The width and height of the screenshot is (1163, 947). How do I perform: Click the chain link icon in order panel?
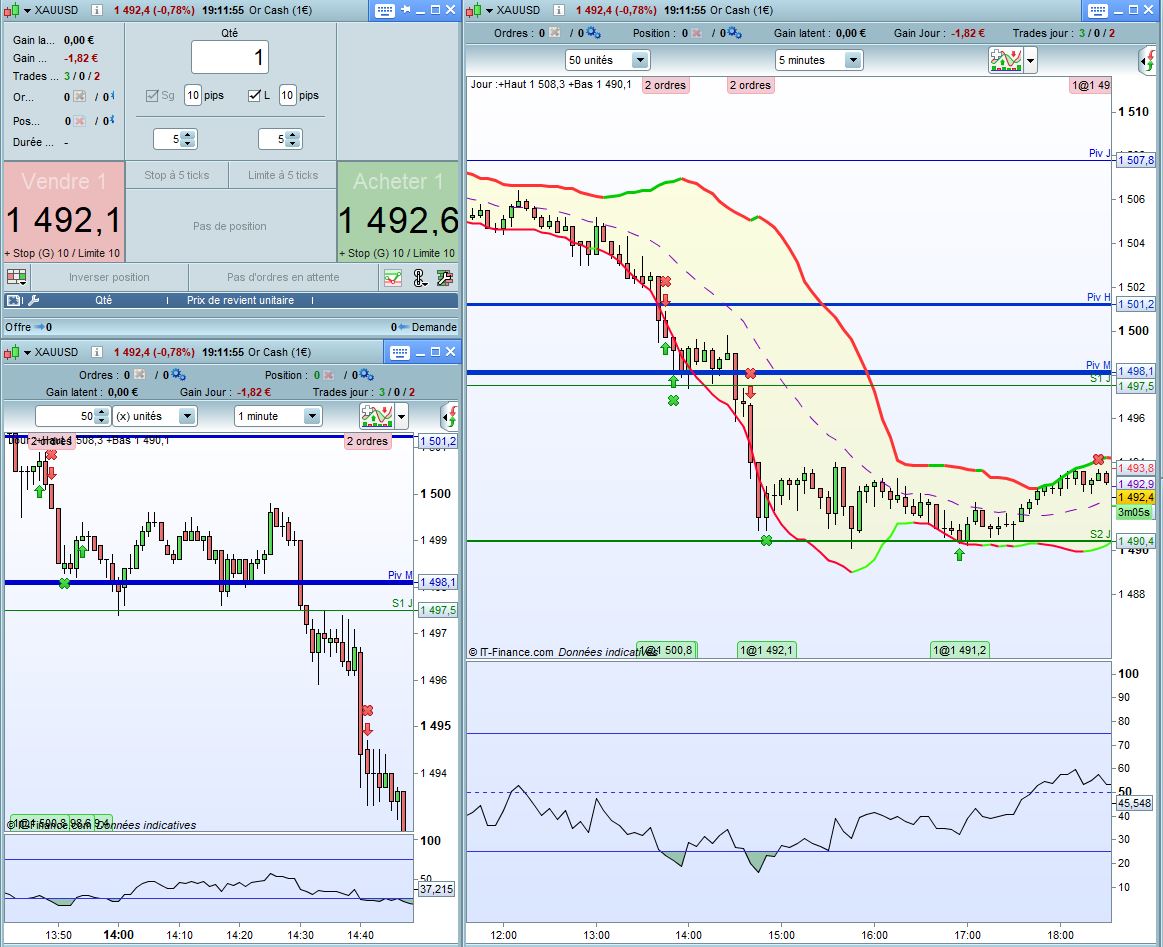tap(419, 278)
